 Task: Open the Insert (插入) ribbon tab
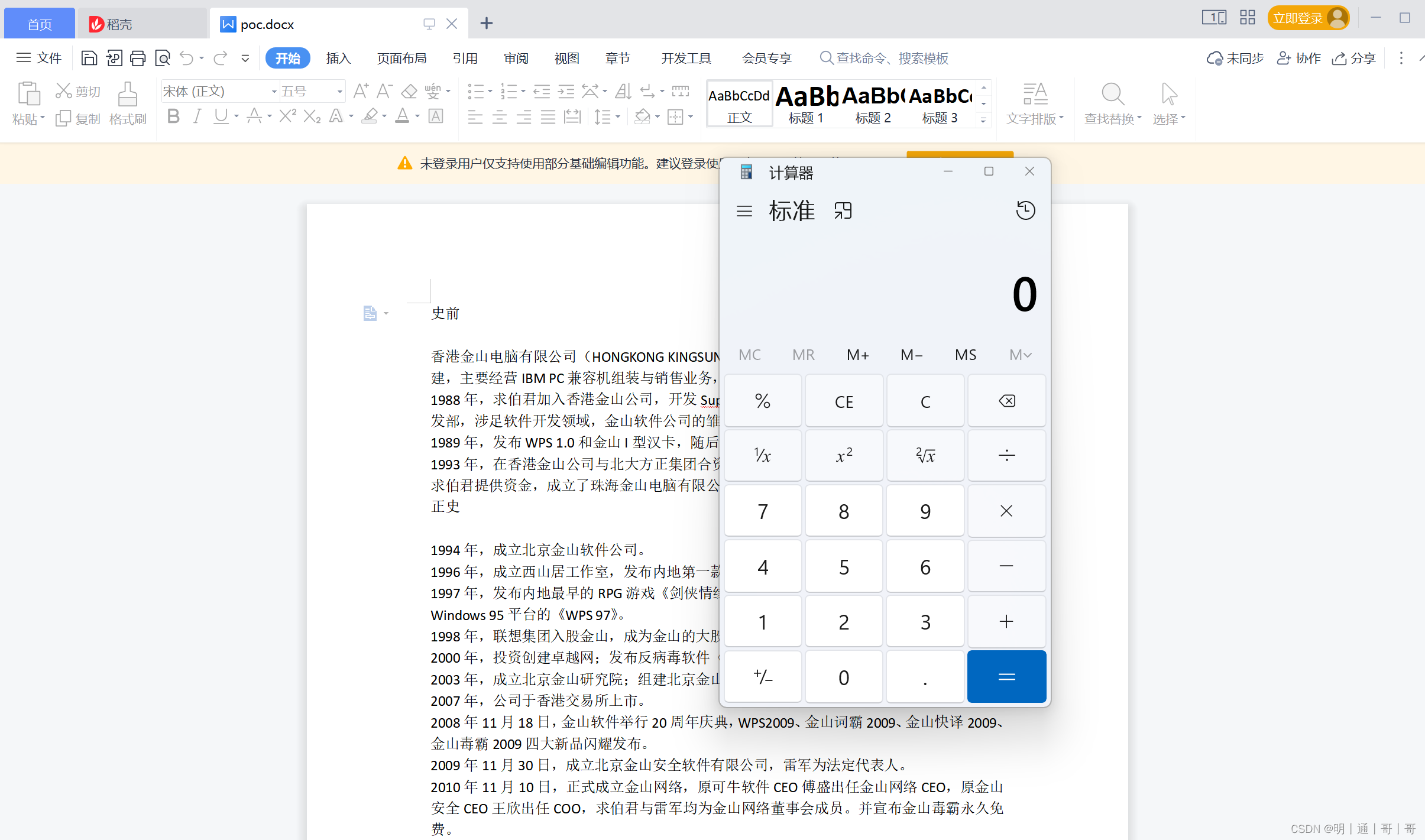[338, 58]
